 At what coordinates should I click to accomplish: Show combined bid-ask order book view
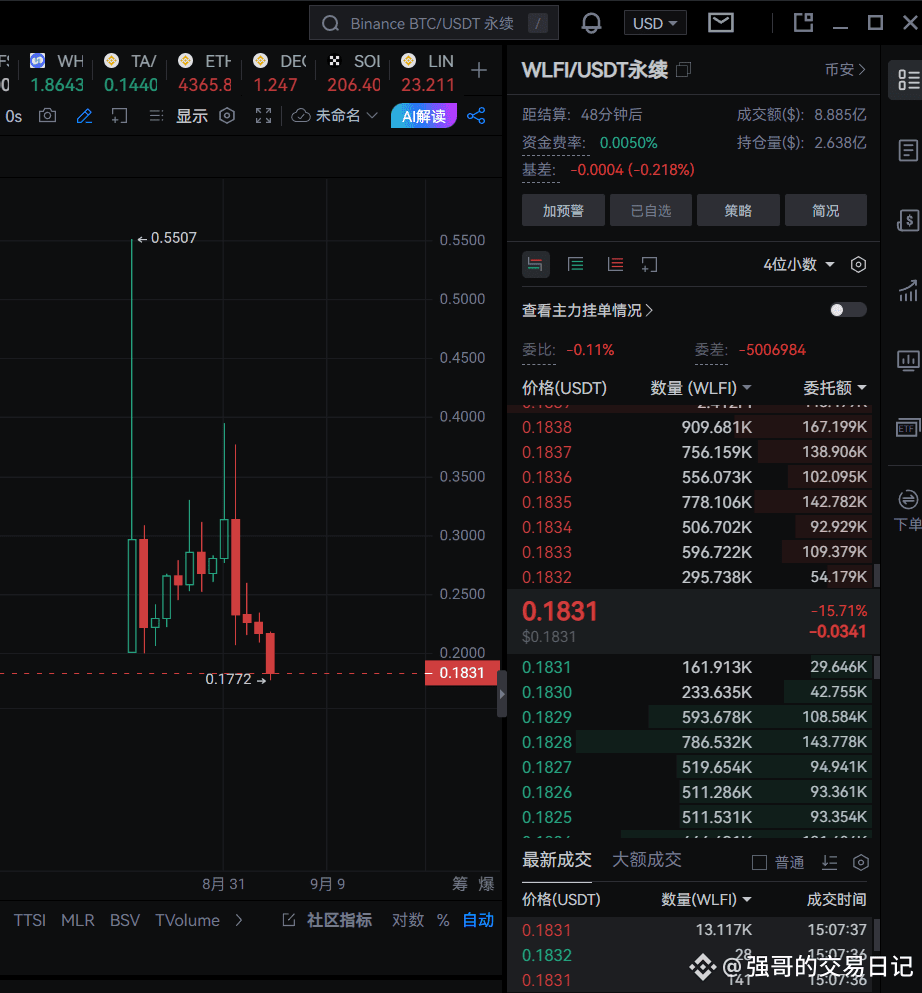click(536, 265)
